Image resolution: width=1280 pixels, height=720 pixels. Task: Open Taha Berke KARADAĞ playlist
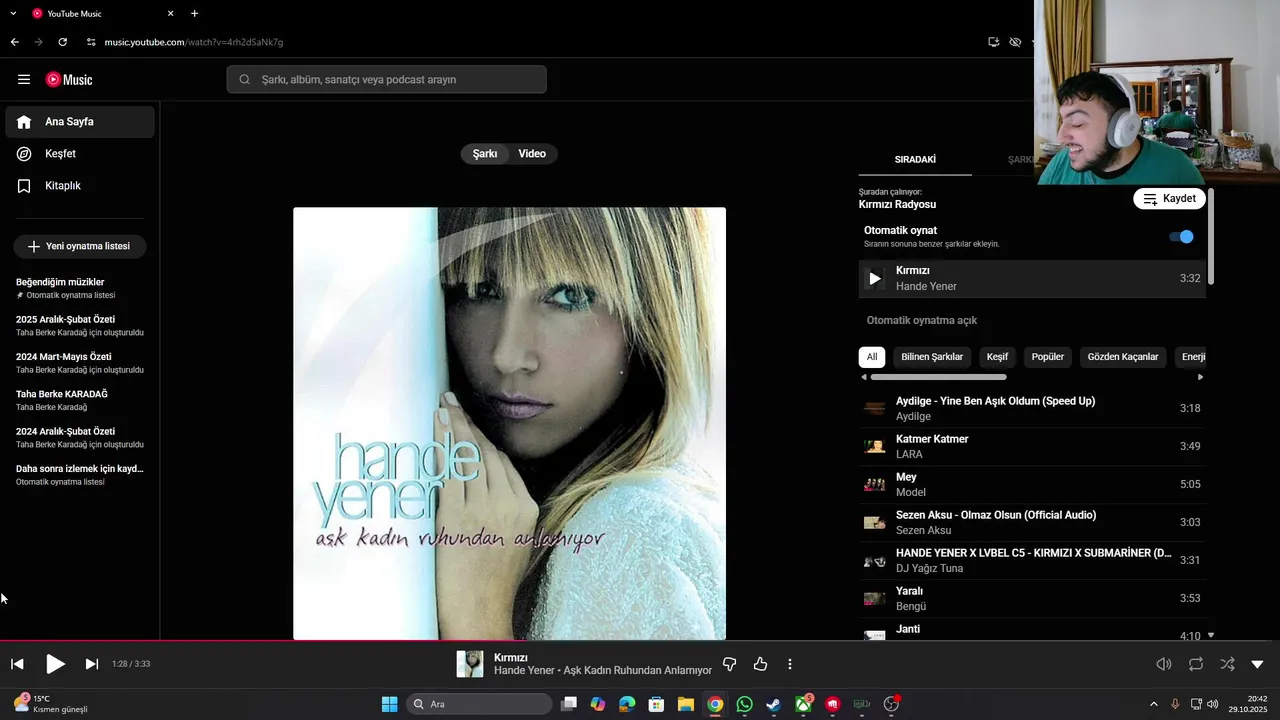80,400
